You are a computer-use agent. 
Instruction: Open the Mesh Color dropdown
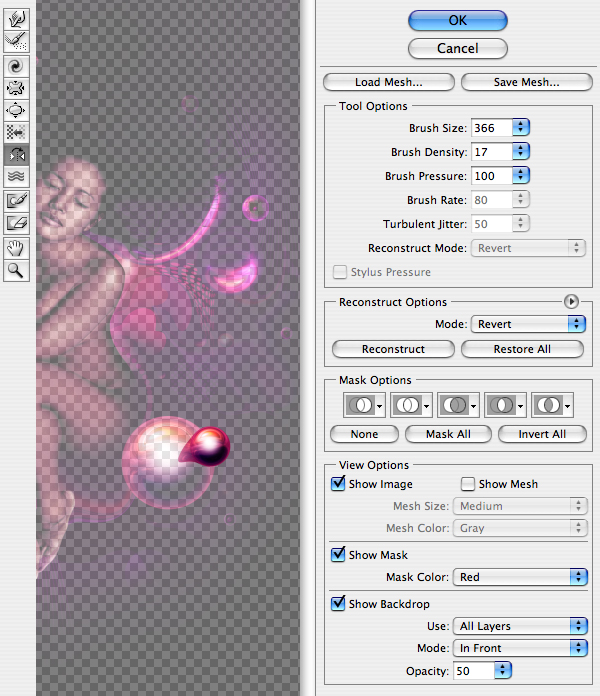click(x=520, y=528)
